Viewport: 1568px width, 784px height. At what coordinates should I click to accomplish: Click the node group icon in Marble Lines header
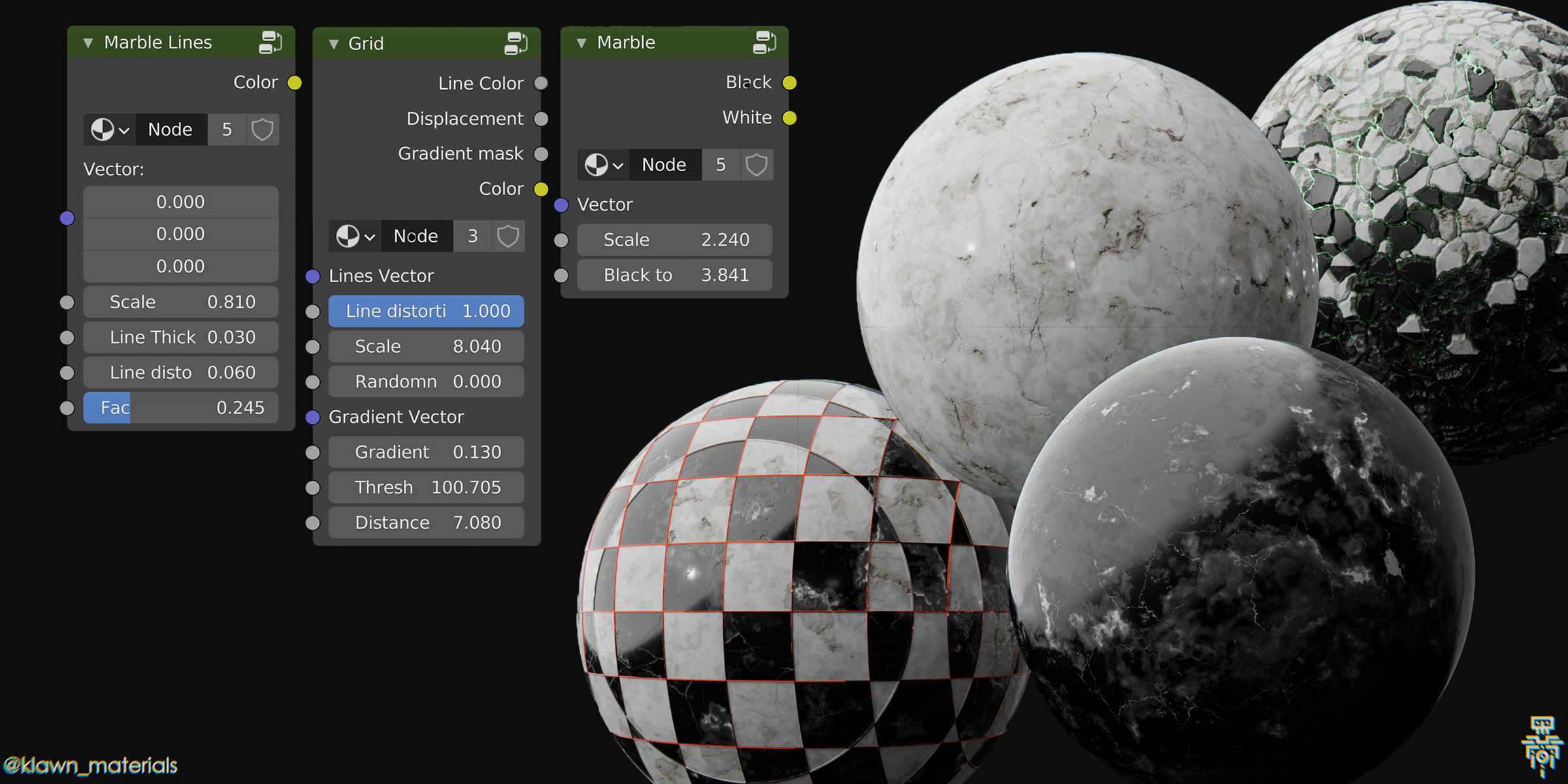point(270,42)
